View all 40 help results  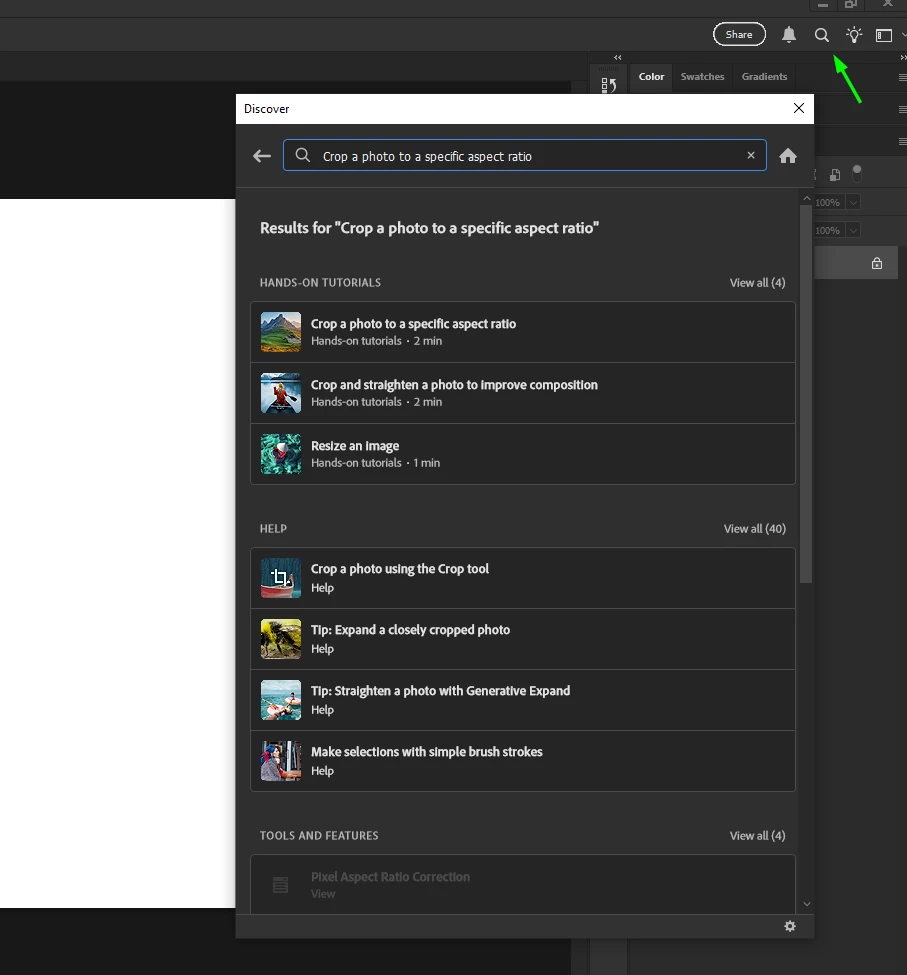point(755,529)
